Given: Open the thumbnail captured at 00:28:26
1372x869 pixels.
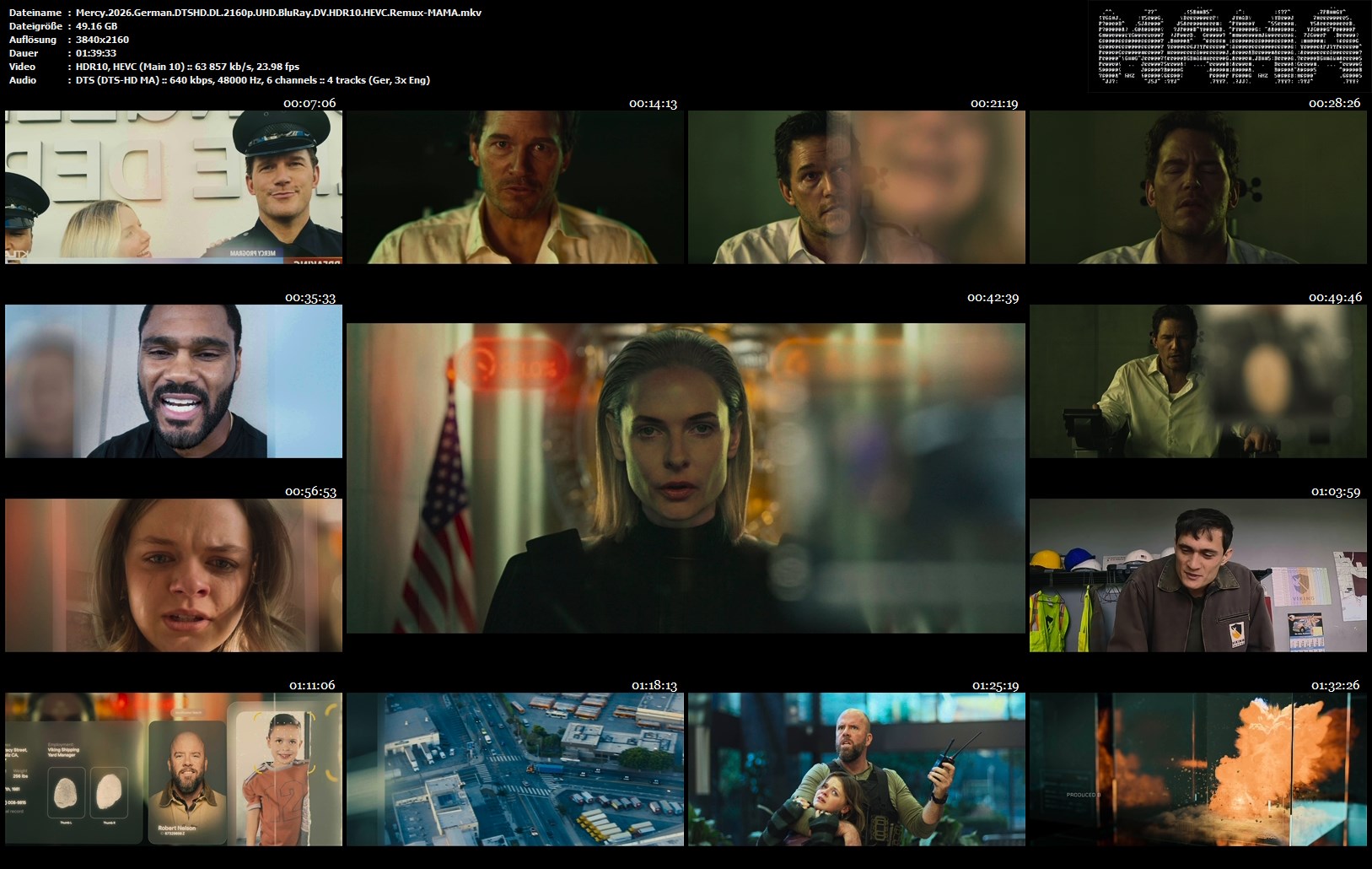Looking at the screenshot, I should pyautogui.click(x=1198, y=187).
